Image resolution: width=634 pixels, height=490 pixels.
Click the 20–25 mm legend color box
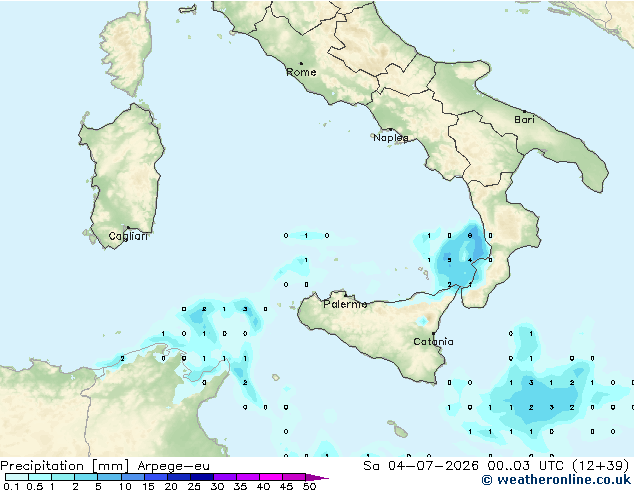179,477
